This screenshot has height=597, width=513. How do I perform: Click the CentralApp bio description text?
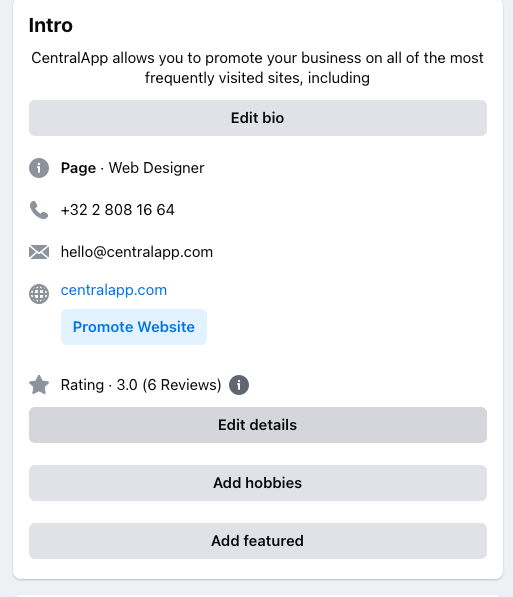(x=257, y=68)
